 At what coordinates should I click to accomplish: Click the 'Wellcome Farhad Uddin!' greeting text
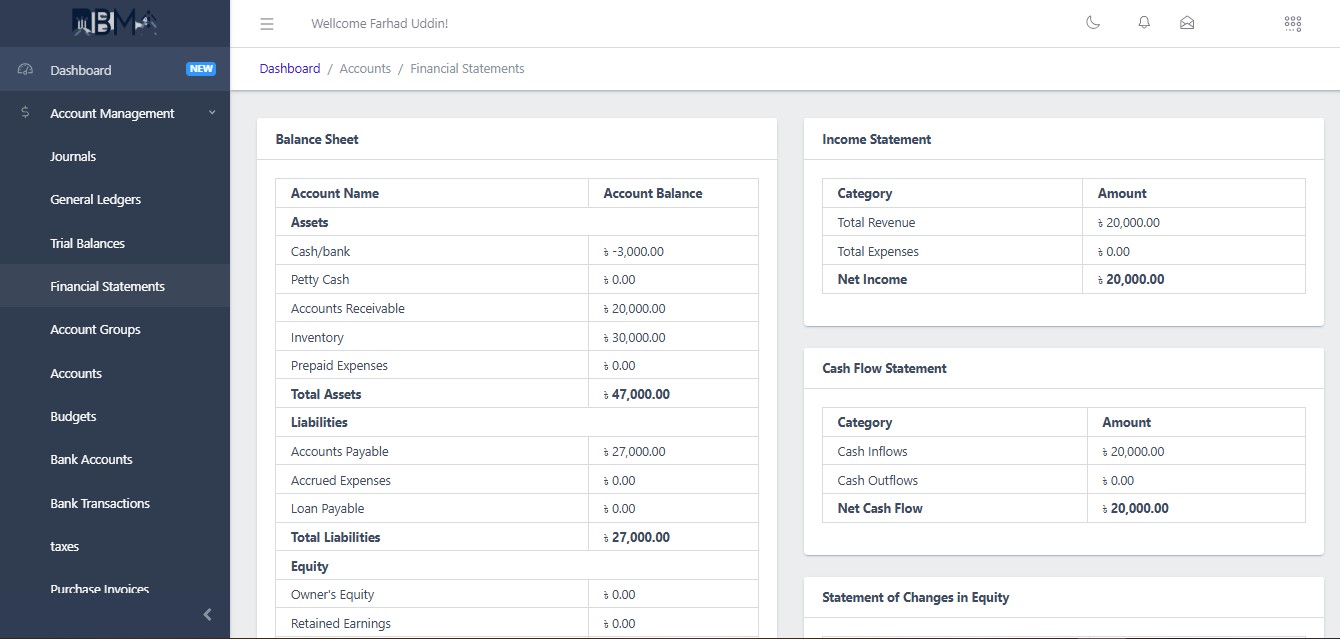pos(380,23)
